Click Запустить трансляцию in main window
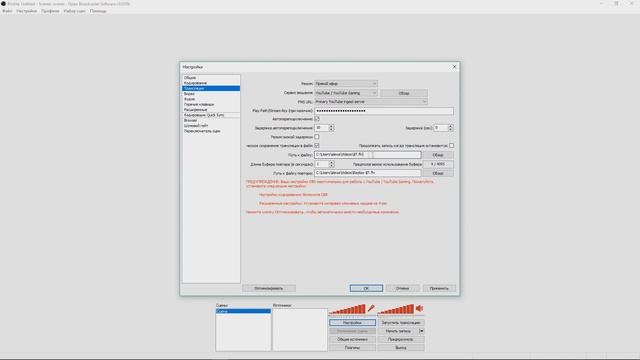The height and width of the screenshot is (360, 640). [x=401, y=322]
